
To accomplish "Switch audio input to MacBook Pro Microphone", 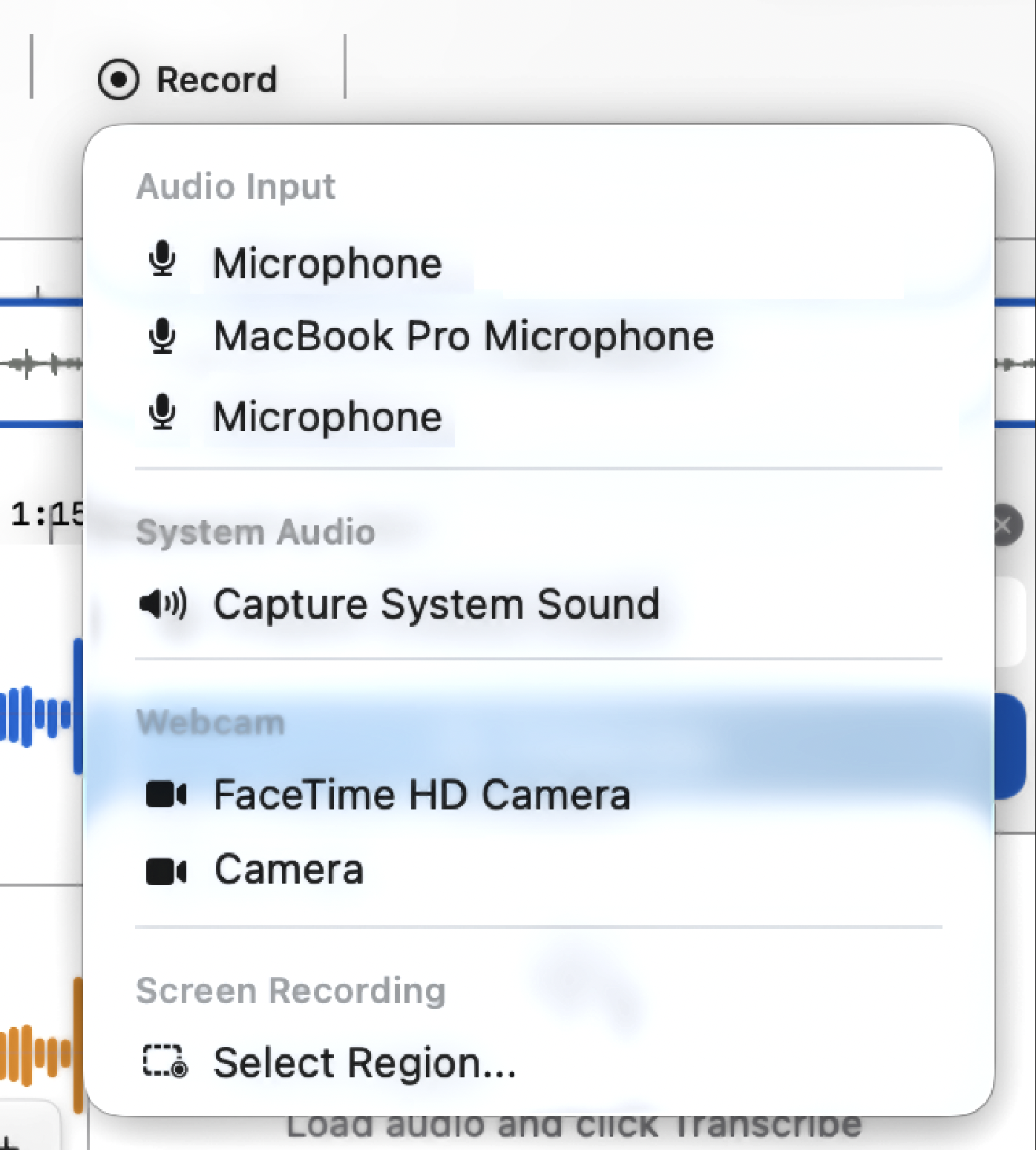I will pos(462,336).
